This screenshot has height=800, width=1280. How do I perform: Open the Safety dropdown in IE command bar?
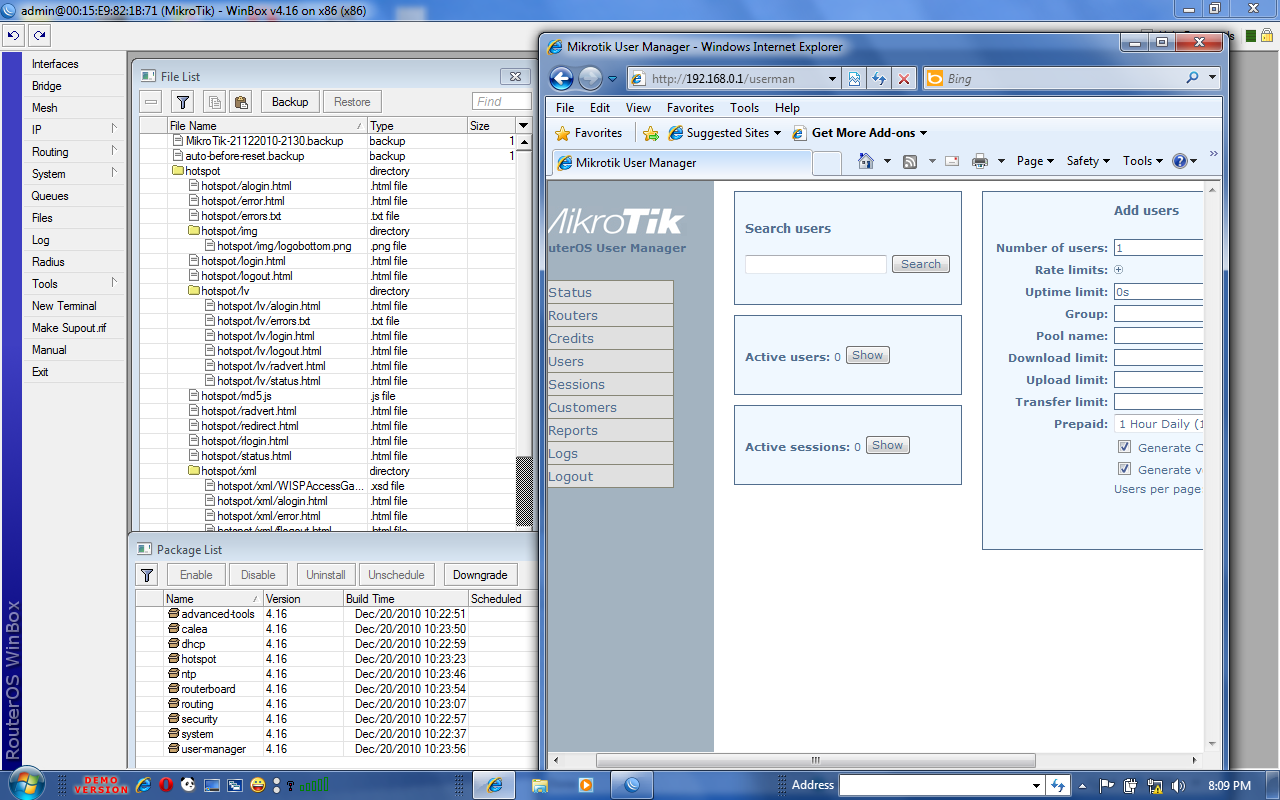pyautogui.click(x=1088, y=161)
